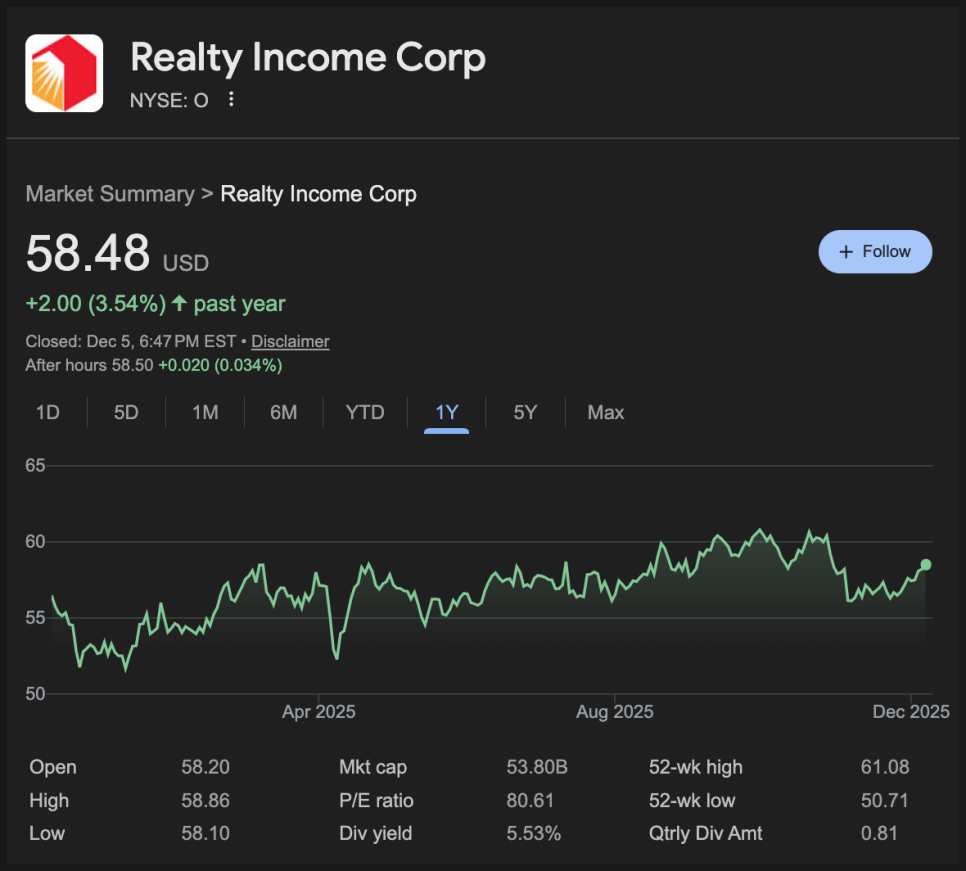Image resolution: width=966 pixels, height=871 pixels.
Task: Click the Realty Income Corp heading title
Action: [308, 58]
